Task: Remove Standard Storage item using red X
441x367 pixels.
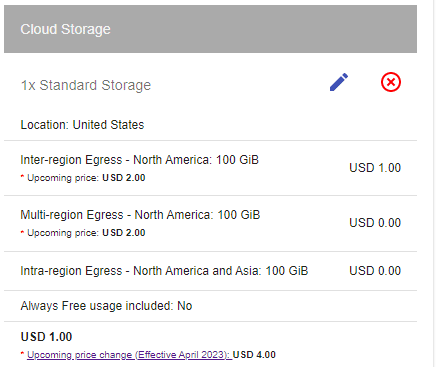Action: click(391, 82)
